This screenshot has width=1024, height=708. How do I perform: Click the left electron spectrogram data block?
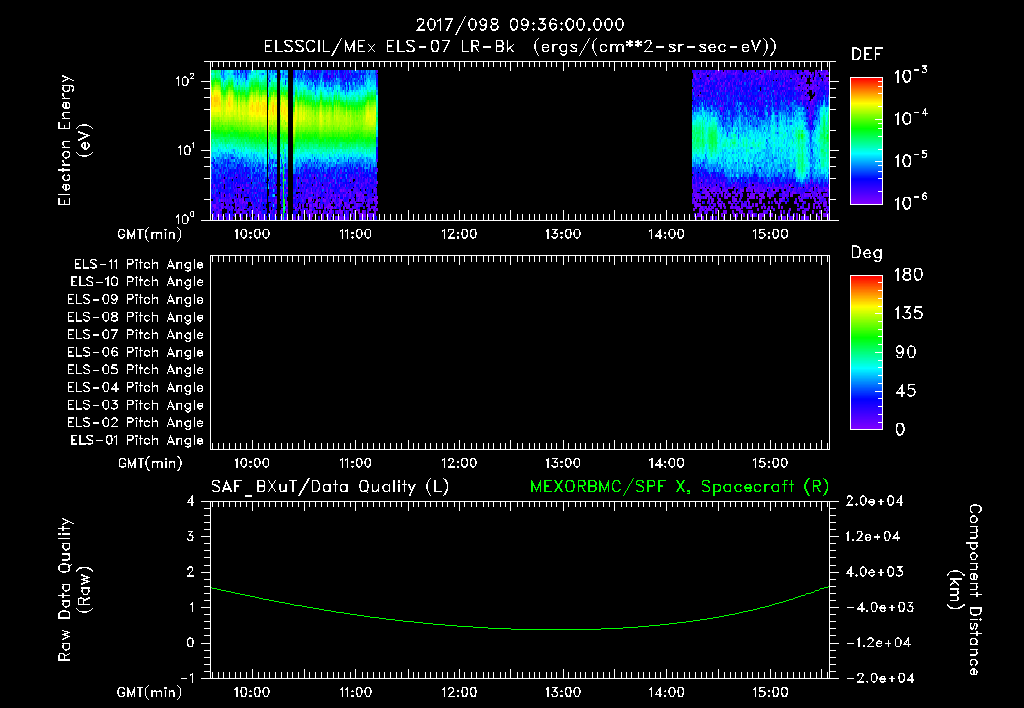[x=294, y=144]
